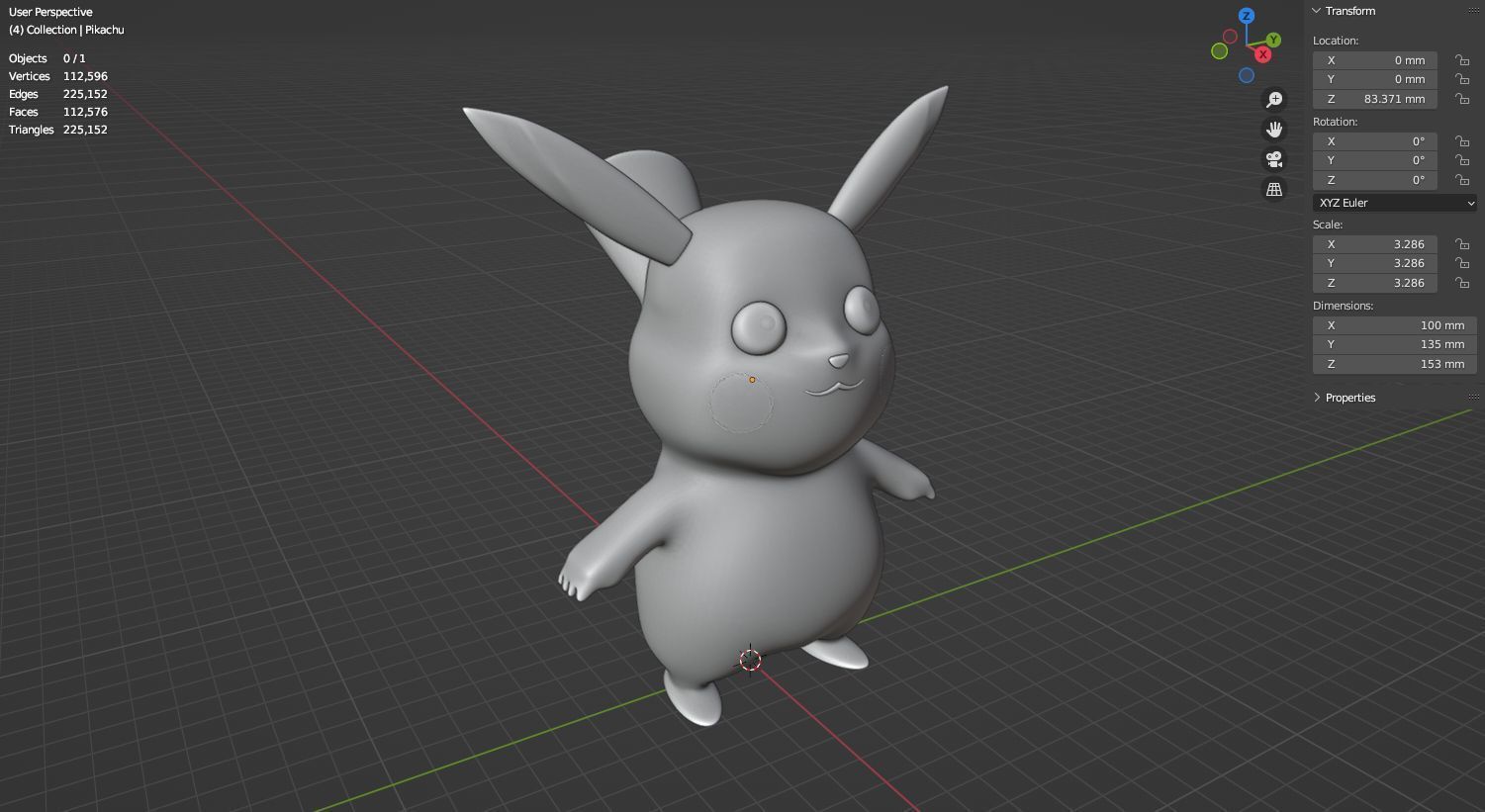Toggle camera view icon
The image size is (1485, 812).
point(1274,159)
